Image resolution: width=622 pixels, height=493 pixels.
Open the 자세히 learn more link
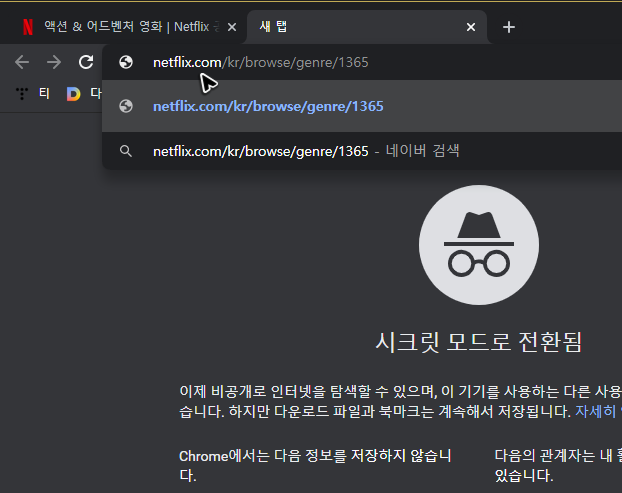(596, 411)
